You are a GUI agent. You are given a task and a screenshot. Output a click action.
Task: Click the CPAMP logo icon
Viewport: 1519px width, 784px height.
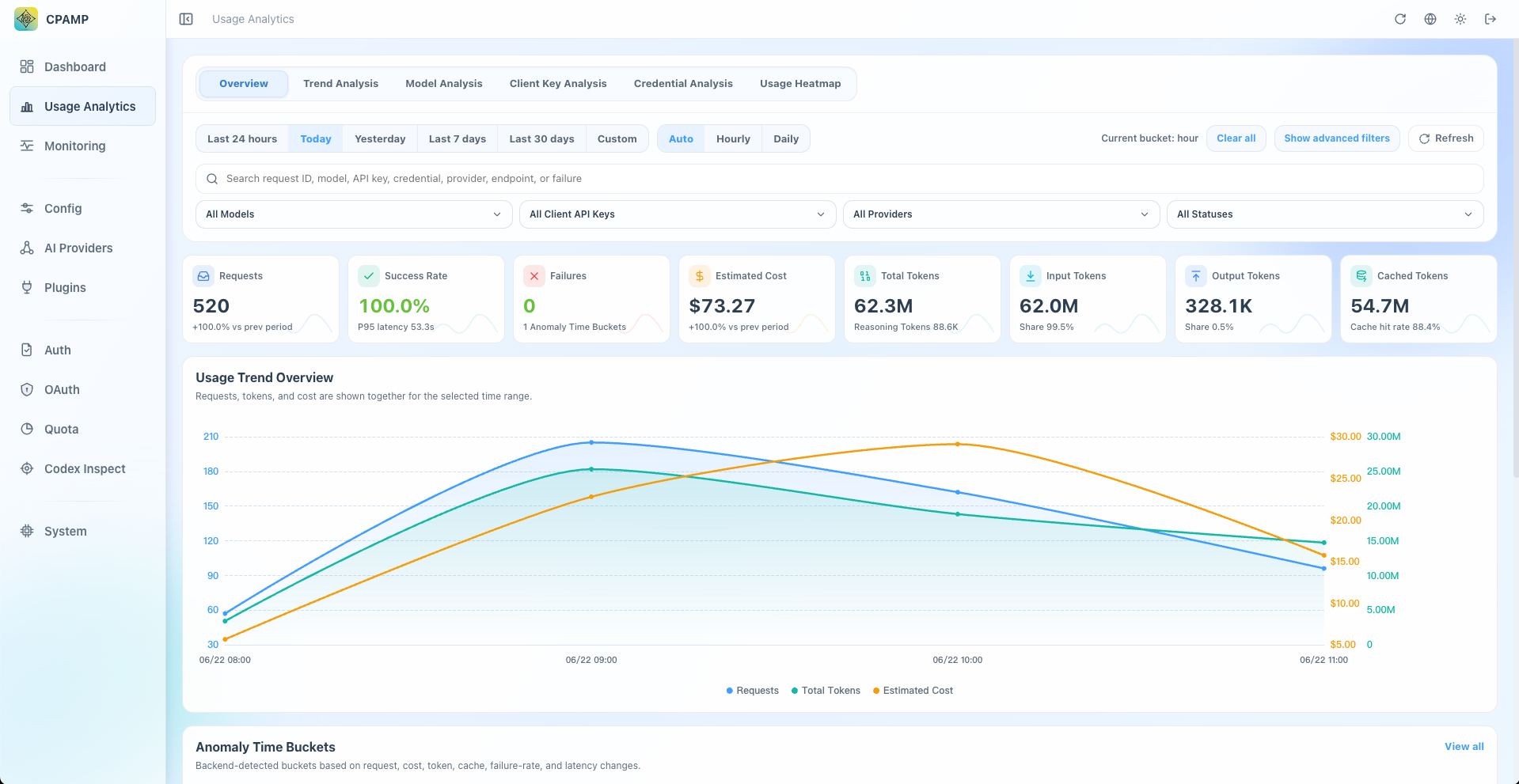point(26,19)
